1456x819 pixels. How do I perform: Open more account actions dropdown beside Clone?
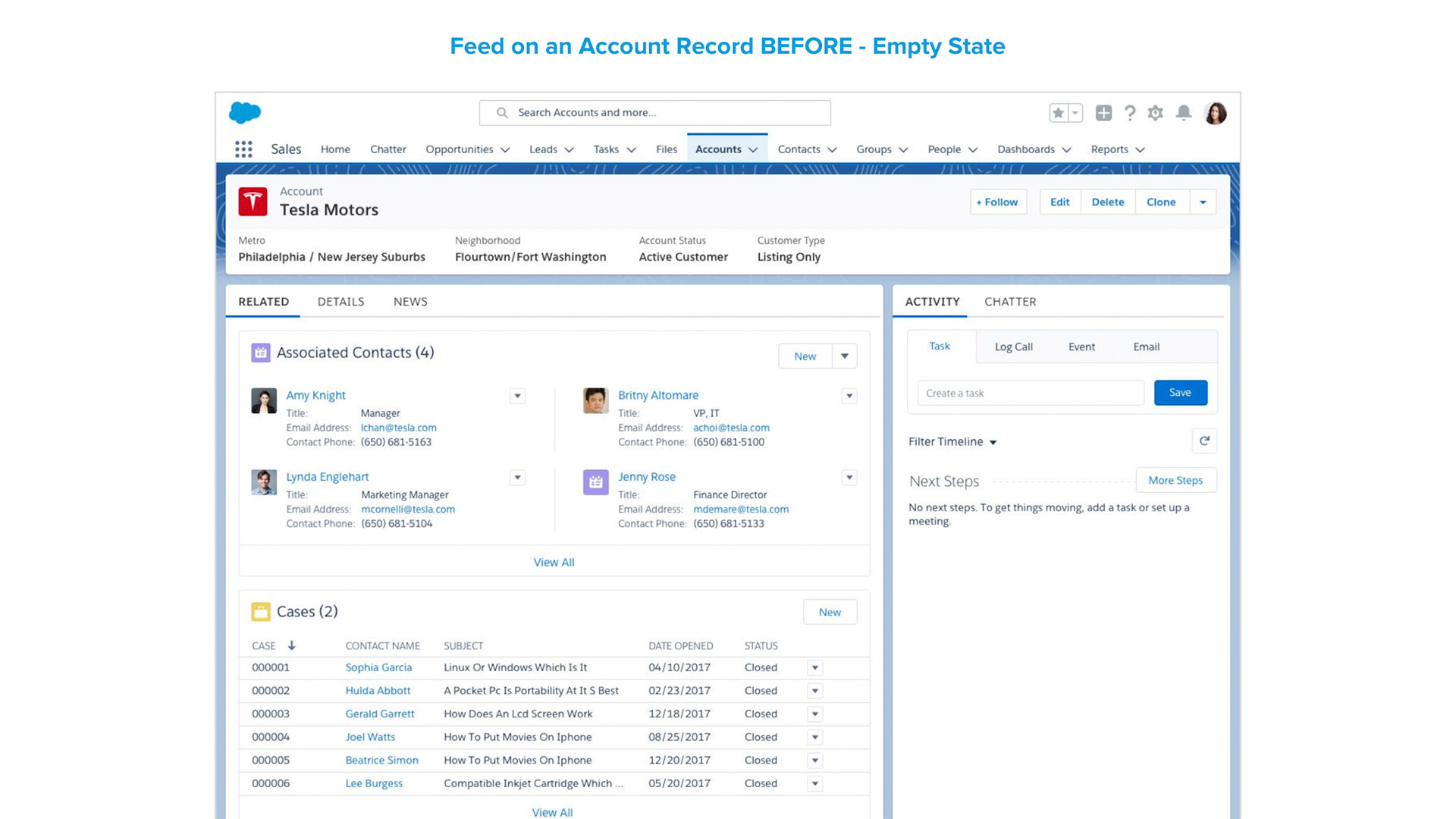click(1203, 202)
